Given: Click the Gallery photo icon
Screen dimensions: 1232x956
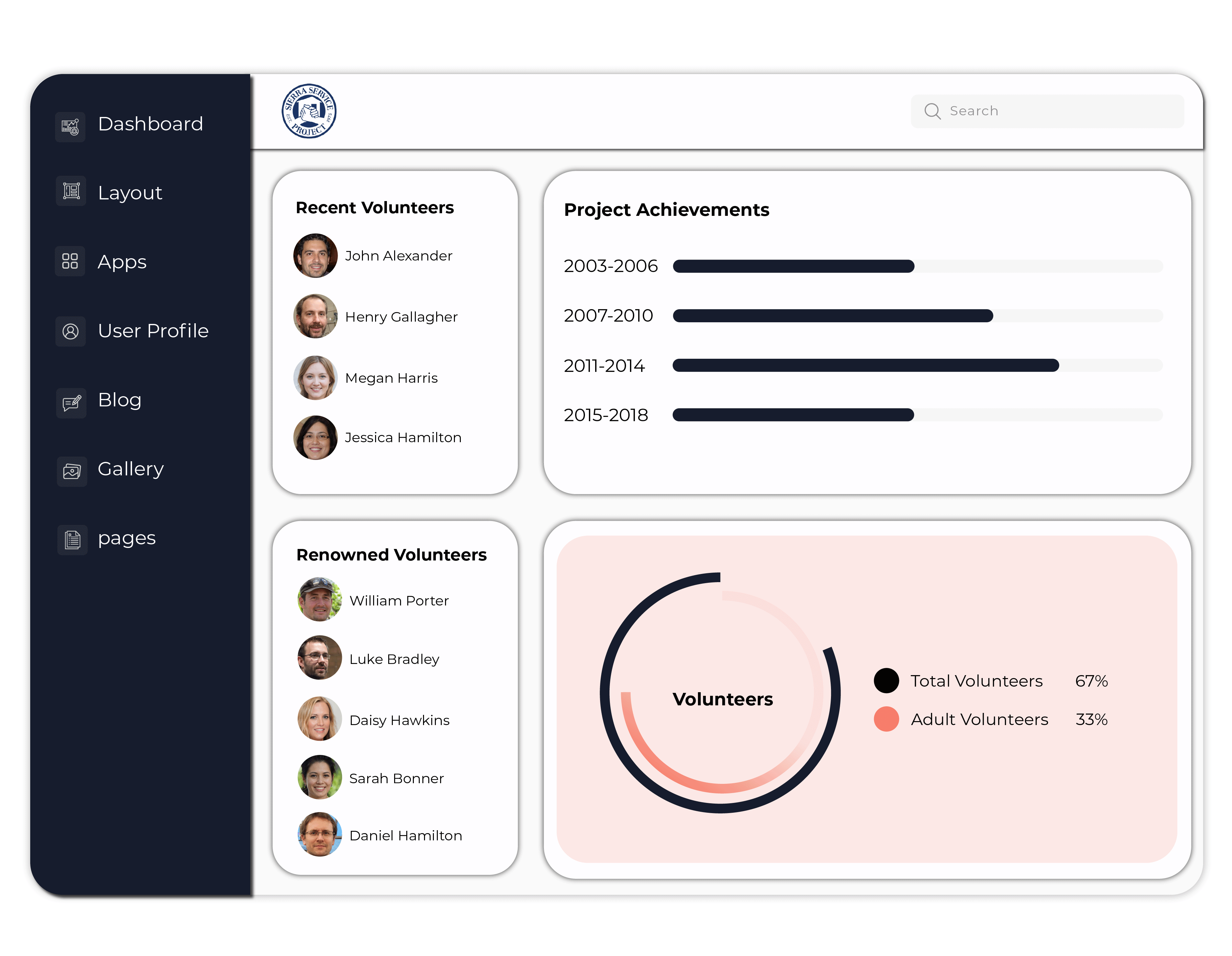Looking at the screenshot, I should point(72,471).
